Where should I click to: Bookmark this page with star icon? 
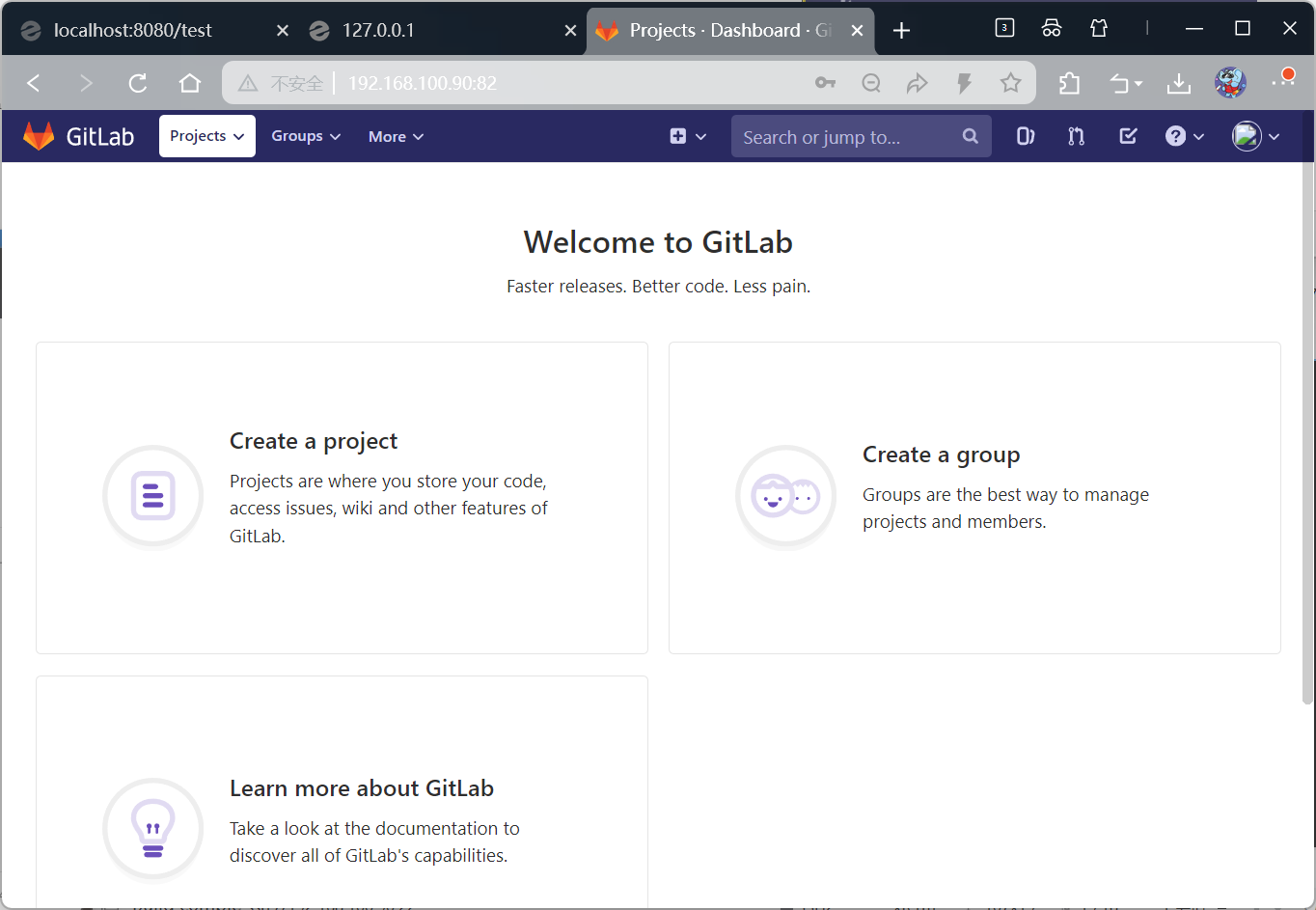point(1010,83)
